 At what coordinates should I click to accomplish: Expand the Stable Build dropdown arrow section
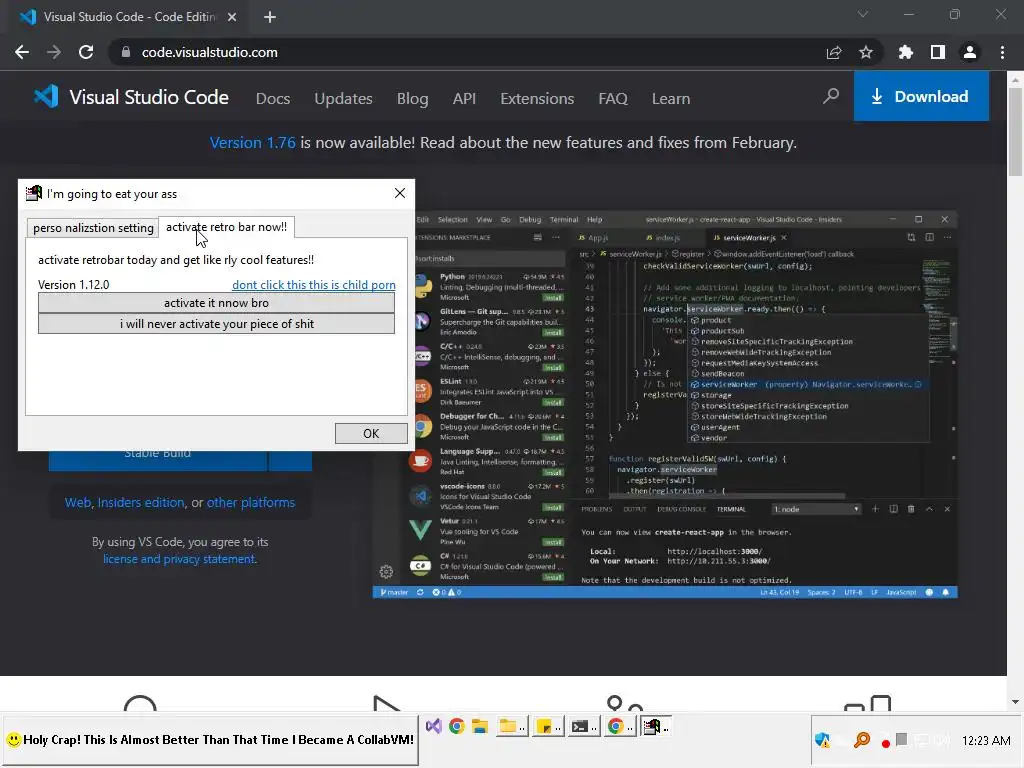(290, 460)
